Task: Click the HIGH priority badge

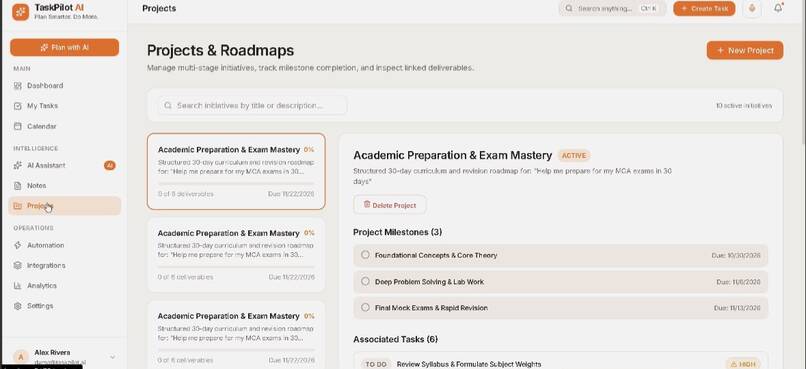Action: click(743, 364)
